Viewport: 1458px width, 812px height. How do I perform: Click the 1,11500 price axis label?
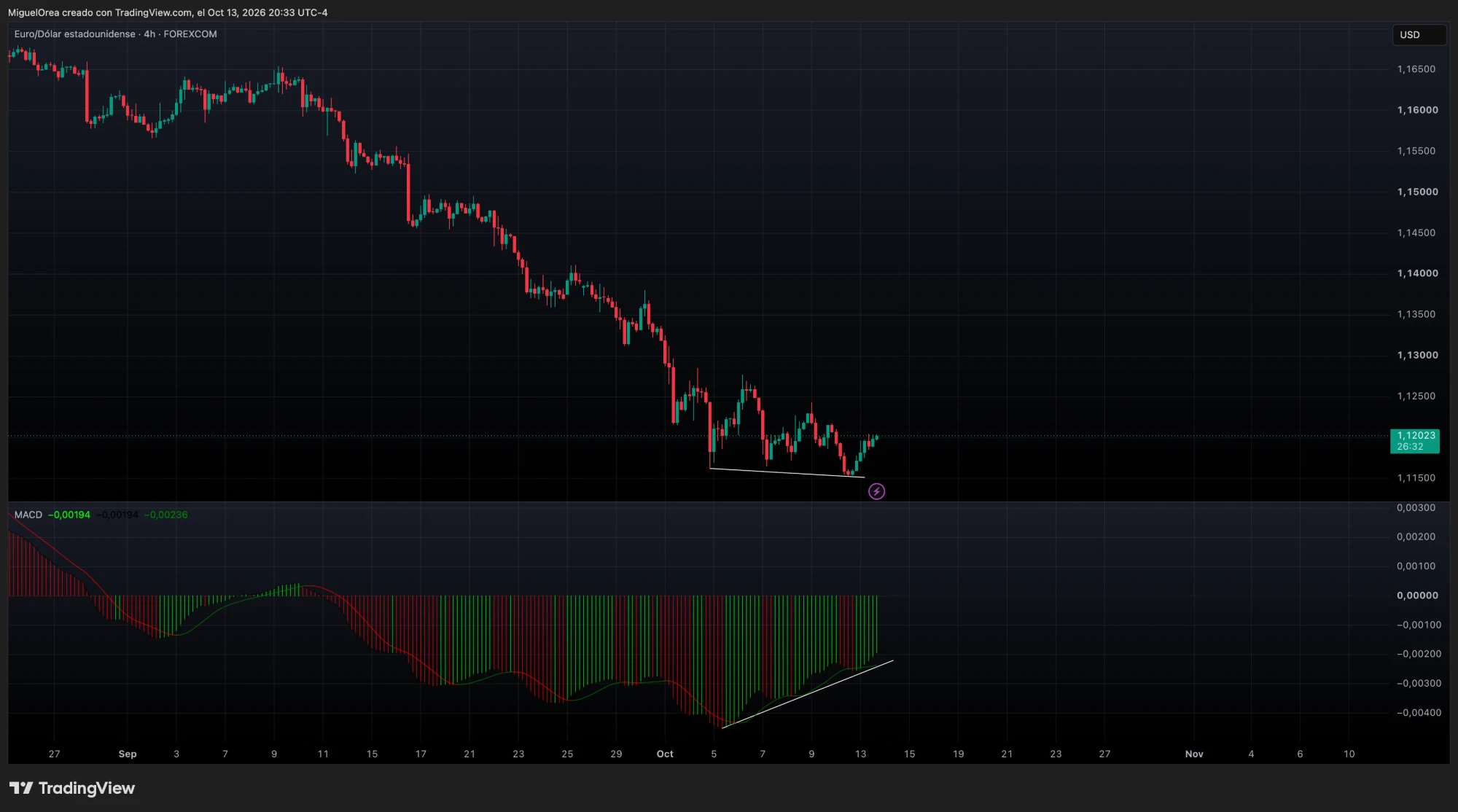pos(1416,478)
